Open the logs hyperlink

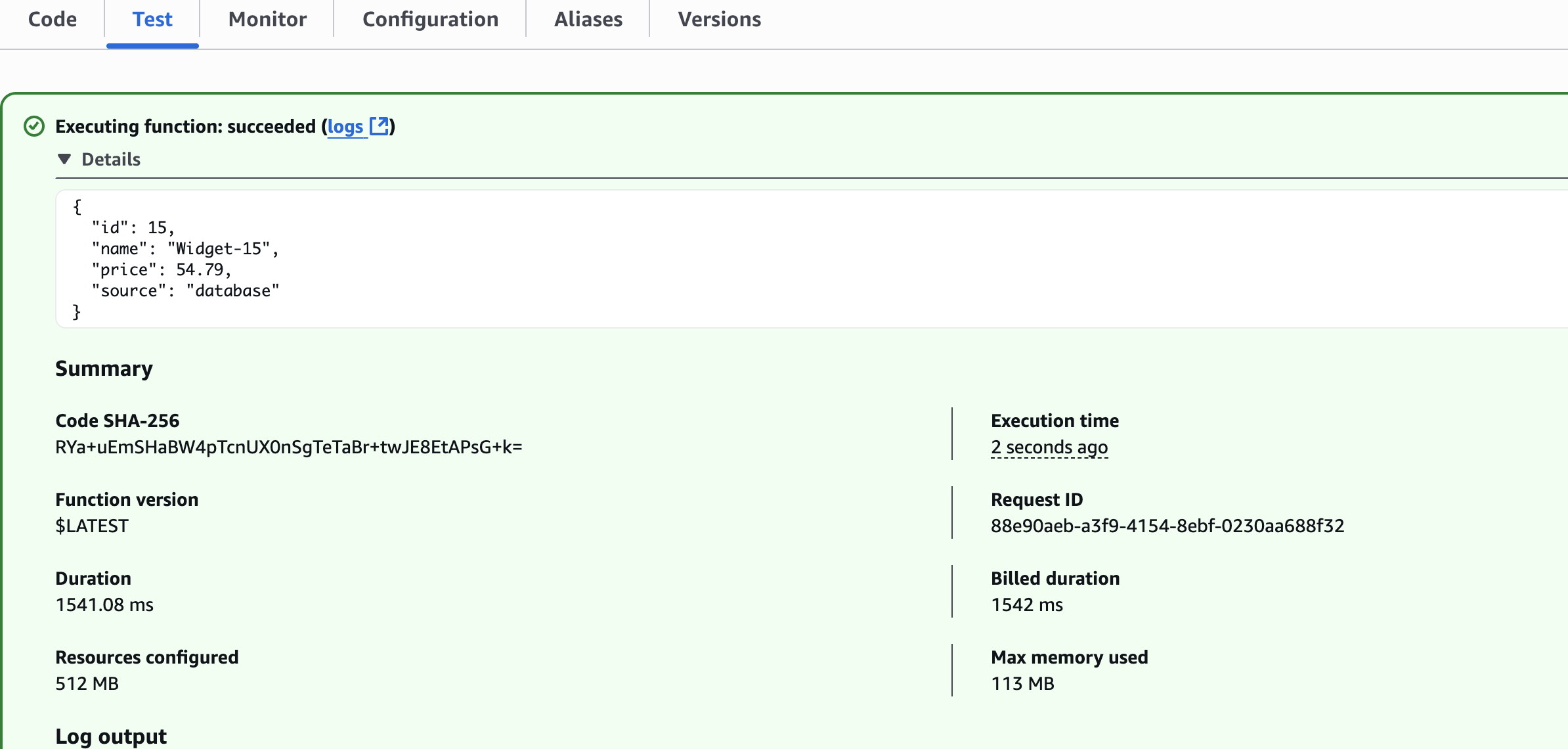click(345, 126)
